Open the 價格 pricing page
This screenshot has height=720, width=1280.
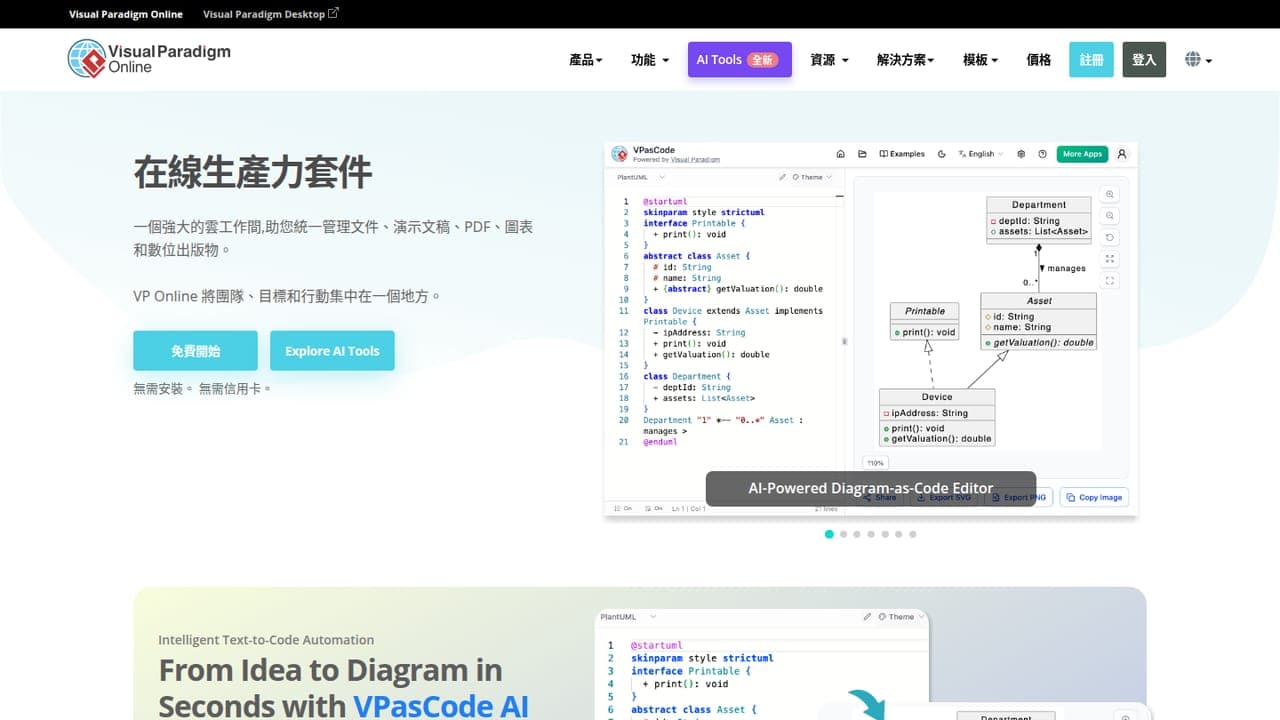click(1039, 60)
